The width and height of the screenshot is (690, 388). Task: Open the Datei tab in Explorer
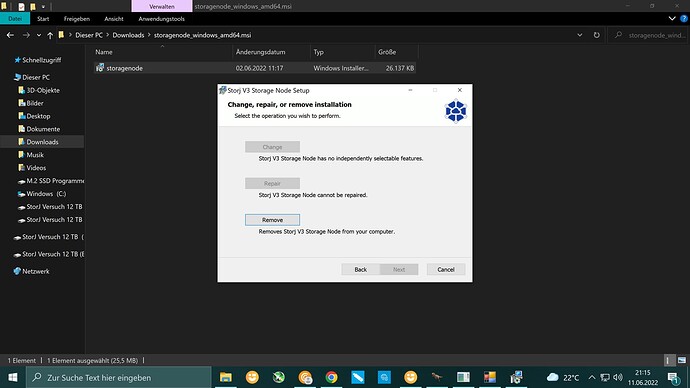(15, 18)
